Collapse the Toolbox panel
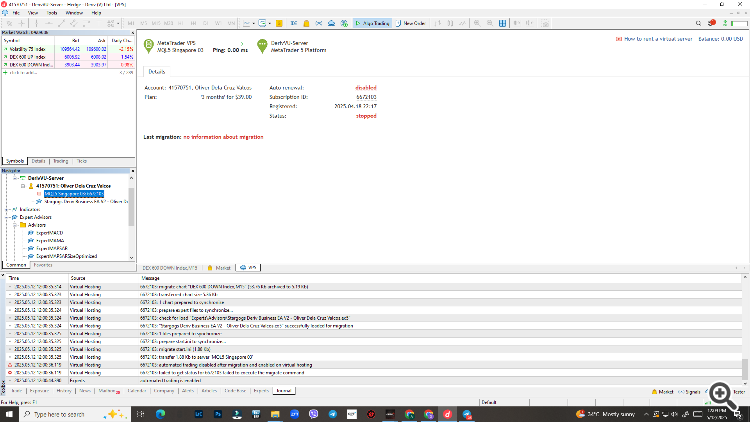Image resolution: width=750 pixels, height=422 pixels. 2,276
